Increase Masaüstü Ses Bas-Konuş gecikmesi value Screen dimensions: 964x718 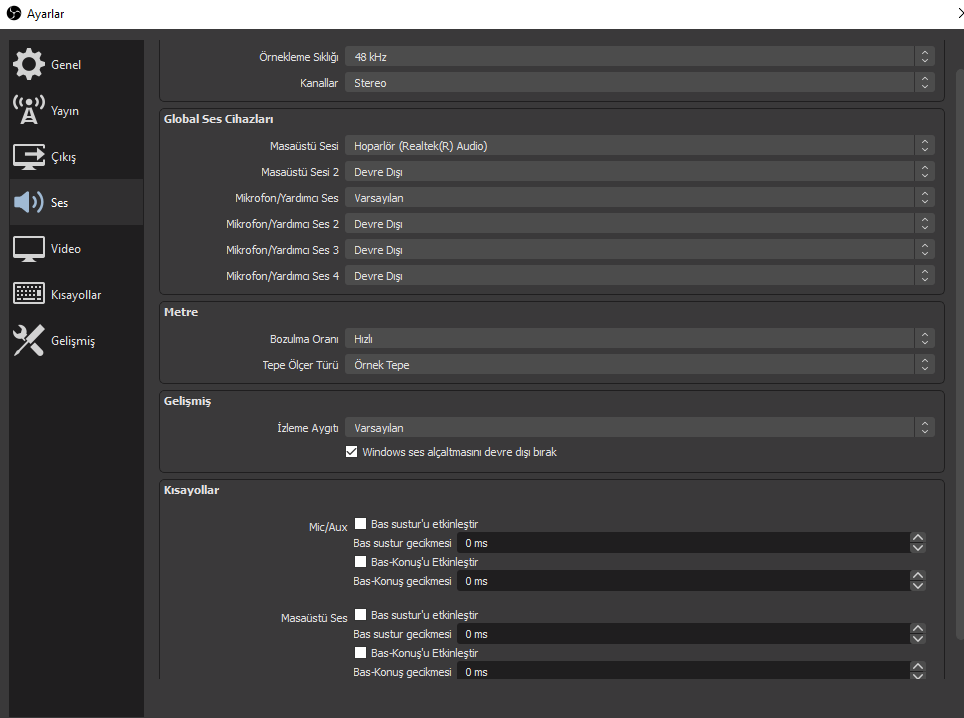918,666
